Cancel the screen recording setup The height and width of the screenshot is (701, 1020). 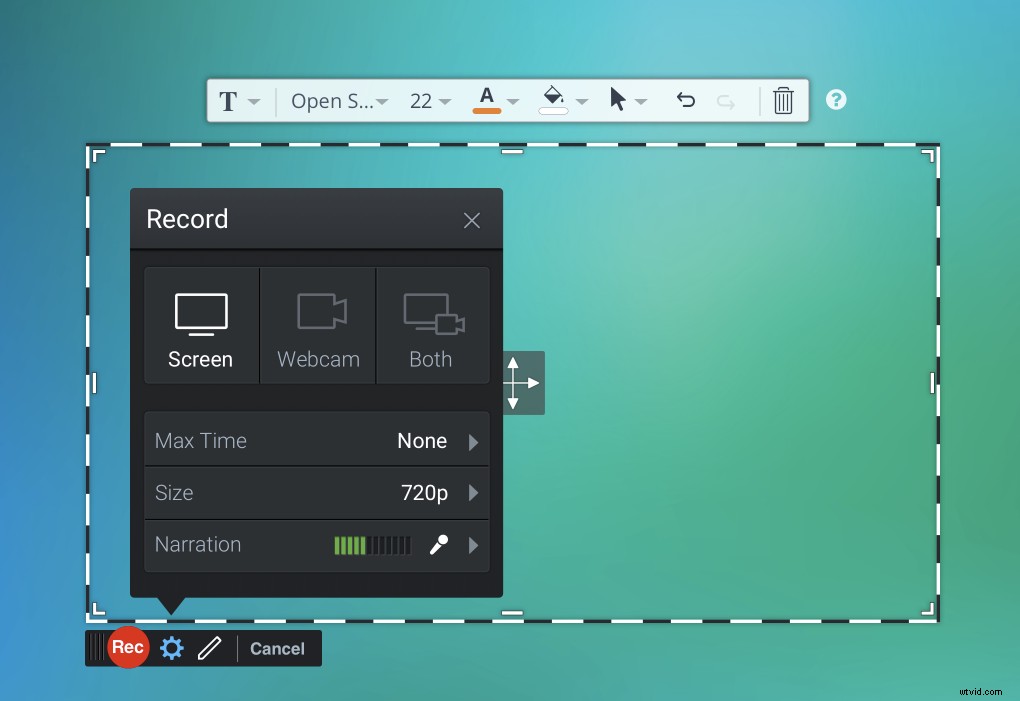[277, 648]
